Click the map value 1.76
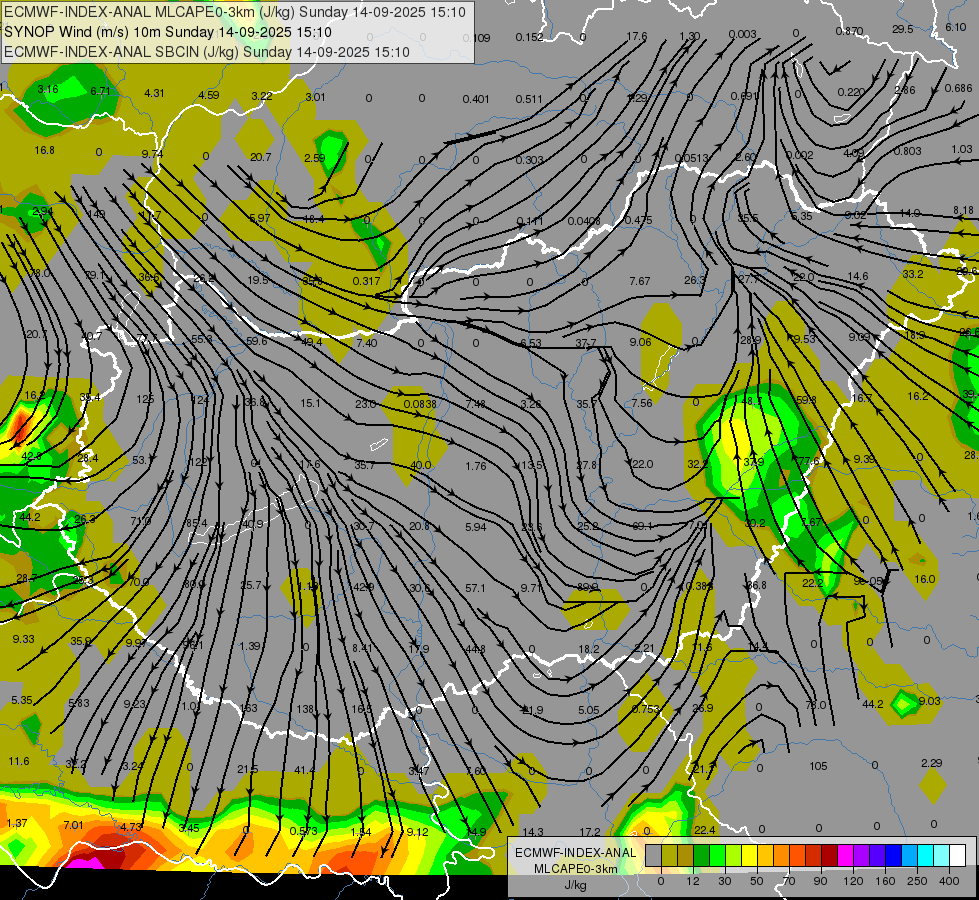This screenshot has width=979, height=900. point(475,465)
